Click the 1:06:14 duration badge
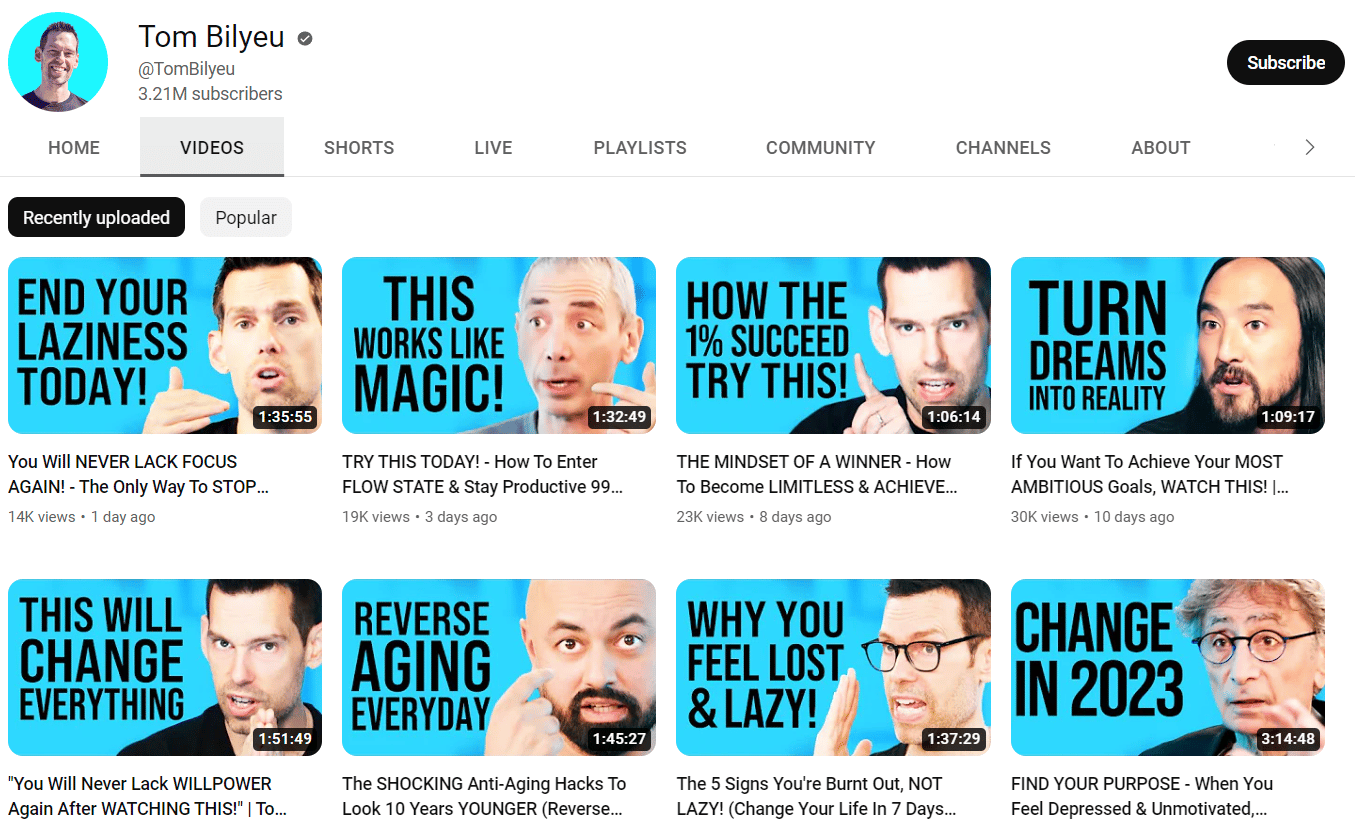The height and width of the screenshot is (822, 1355). click(954, 416)
